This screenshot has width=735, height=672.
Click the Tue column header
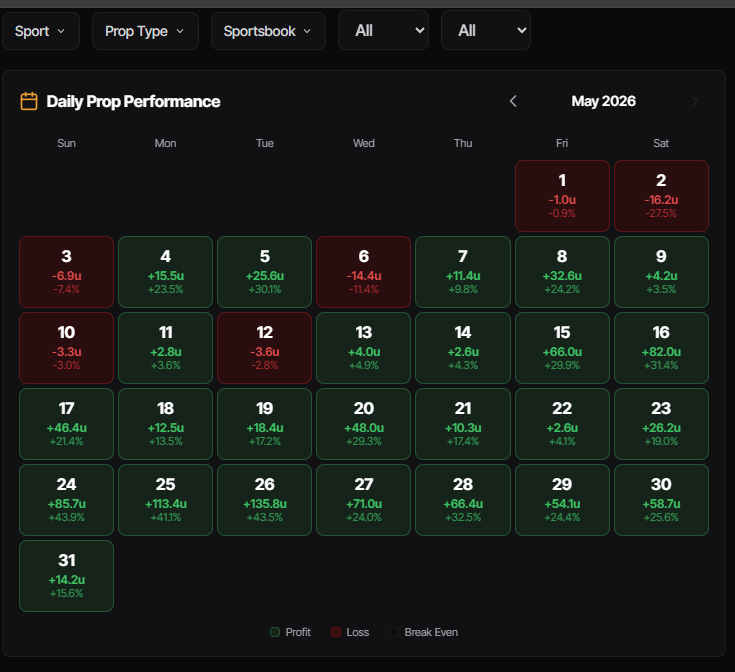click(264, 143)
